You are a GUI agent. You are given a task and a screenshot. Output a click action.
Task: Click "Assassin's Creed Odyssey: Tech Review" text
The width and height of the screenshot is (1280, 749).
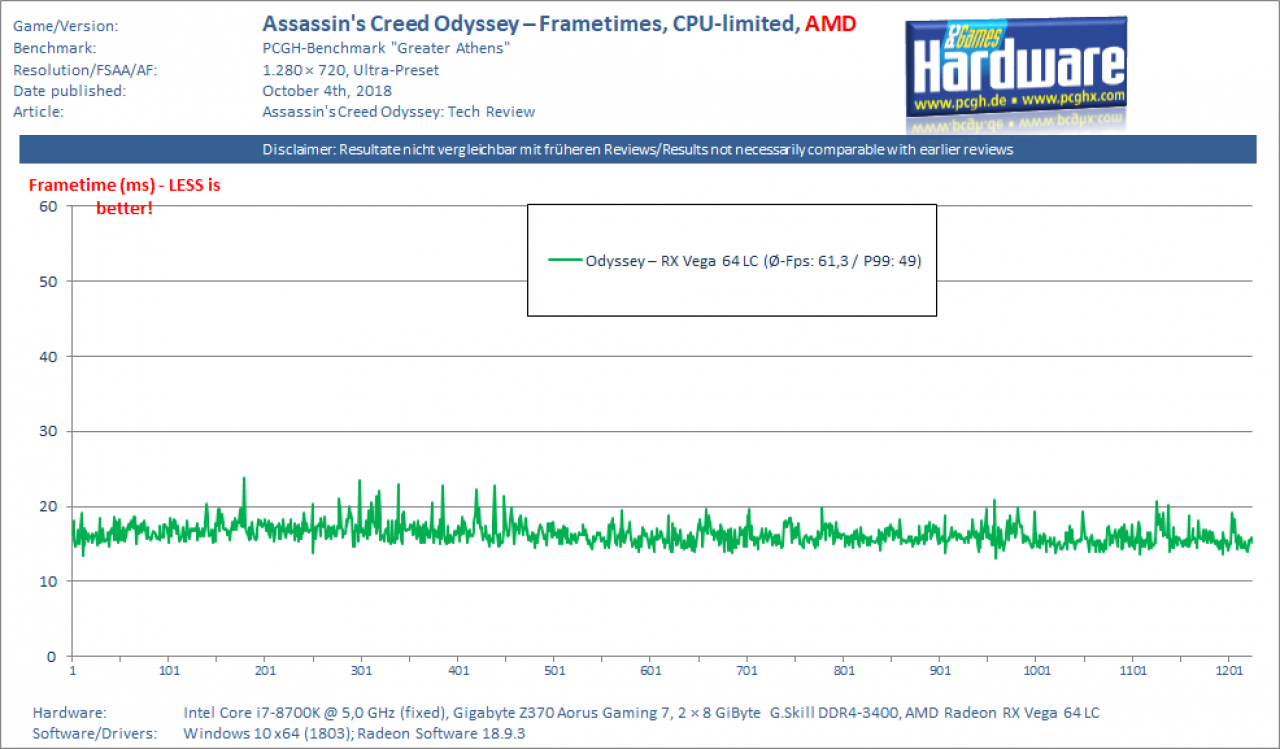(x=398, y=112)
